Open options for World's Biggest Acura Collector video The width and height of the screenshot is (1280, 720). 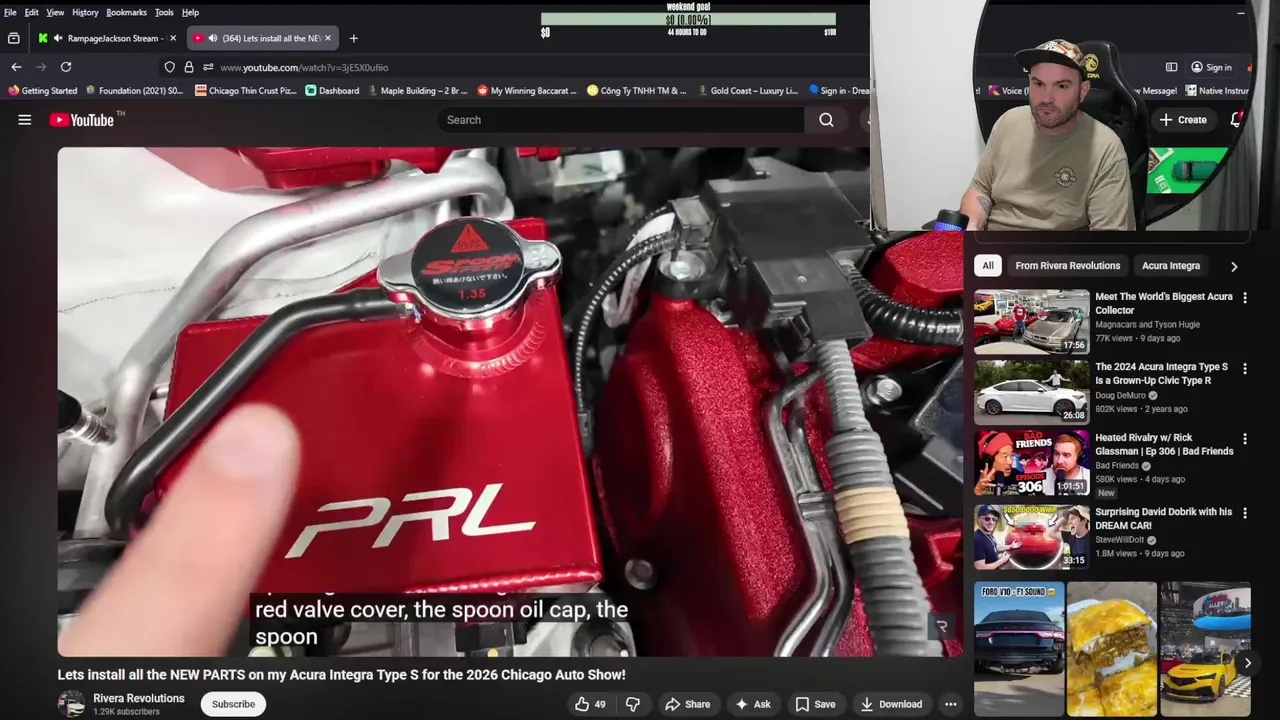coord(1245,298)
